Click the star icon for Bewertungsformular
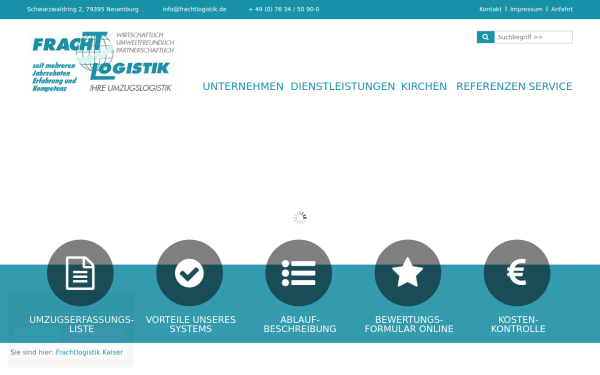 click(x=408, y=273)
